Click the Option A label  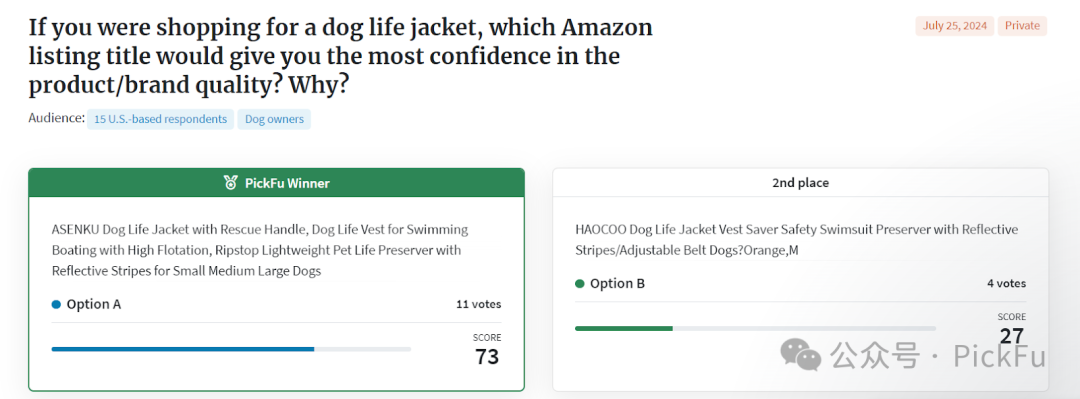tap(94, 304)
